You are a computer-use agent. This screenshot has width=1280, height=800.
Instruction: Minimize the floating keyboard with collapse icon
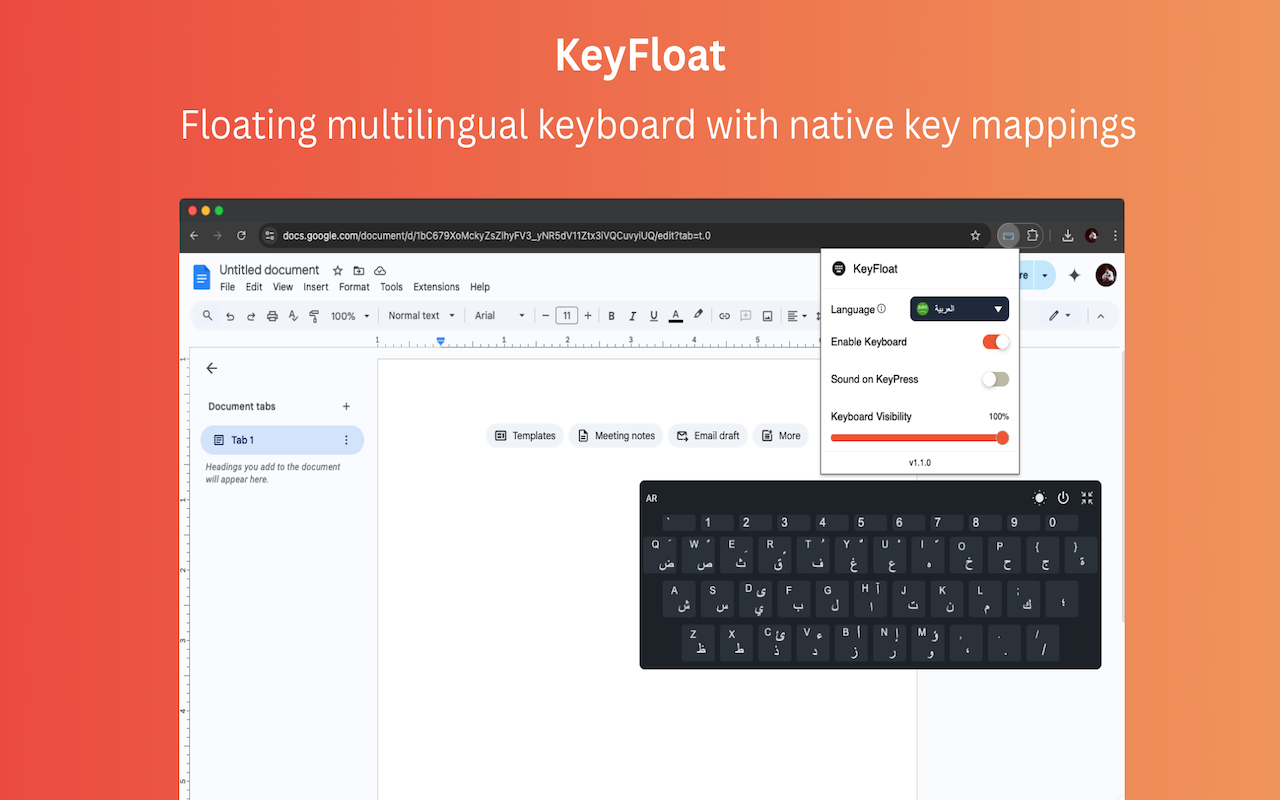[1087, 498]
